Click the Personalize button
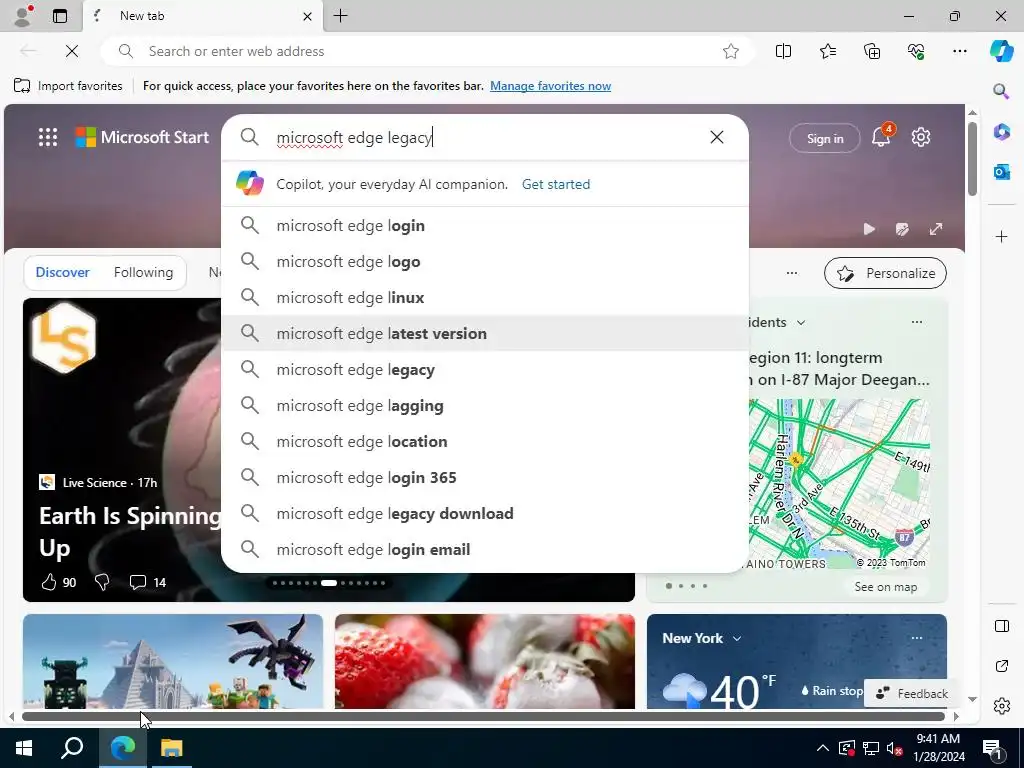This screenshot has height=768, width=1024. point(885,273)
